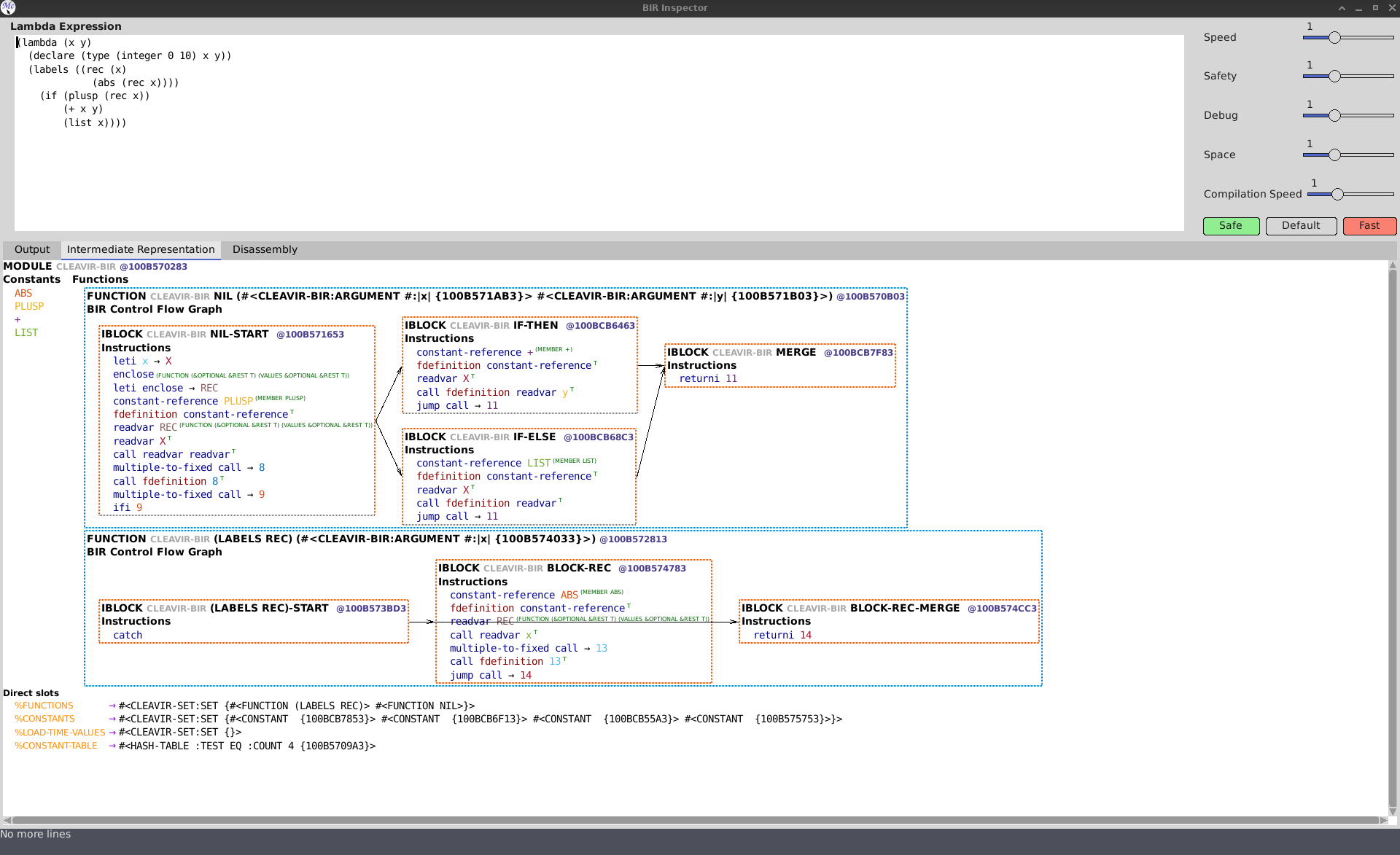Click 'multiple-to-fixed call → 8' instruction
Screen dimensions: 1400x855
coord(189,468)
